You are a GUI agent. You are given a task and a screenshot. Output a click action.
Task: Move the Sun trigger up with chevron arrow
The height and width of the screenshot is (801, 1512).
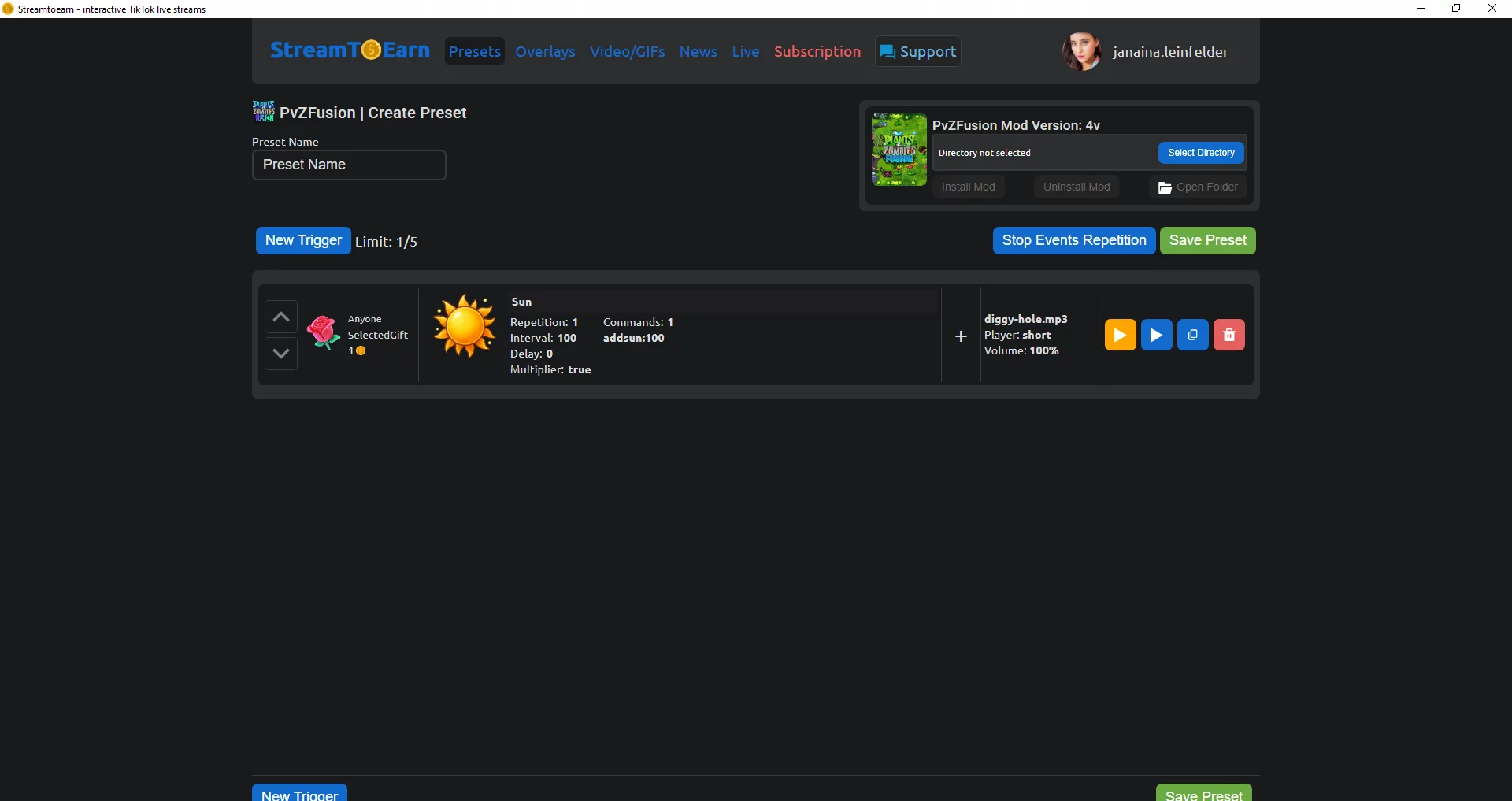(281, 317)
